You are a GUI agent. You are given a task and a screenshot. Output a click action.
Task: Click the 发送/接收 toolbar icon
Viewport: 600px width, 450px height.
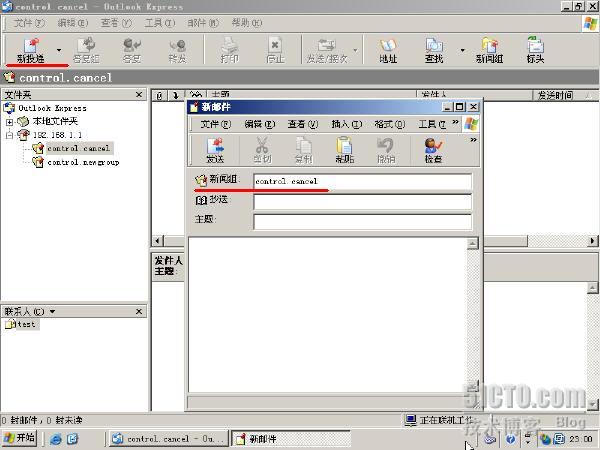coord(327,50)
